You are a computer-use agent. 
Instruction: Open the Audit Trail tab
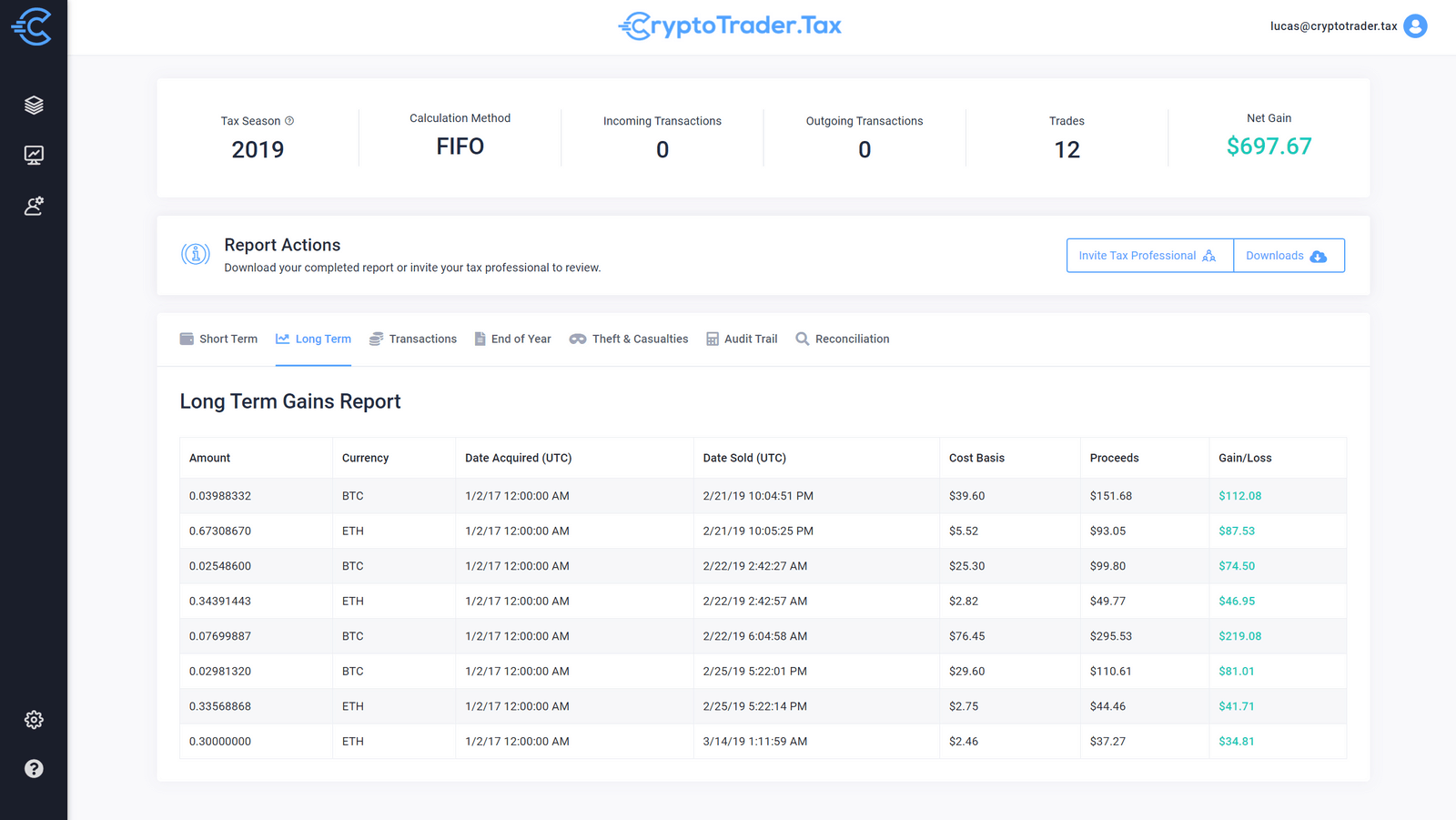[x=742, y=339]
